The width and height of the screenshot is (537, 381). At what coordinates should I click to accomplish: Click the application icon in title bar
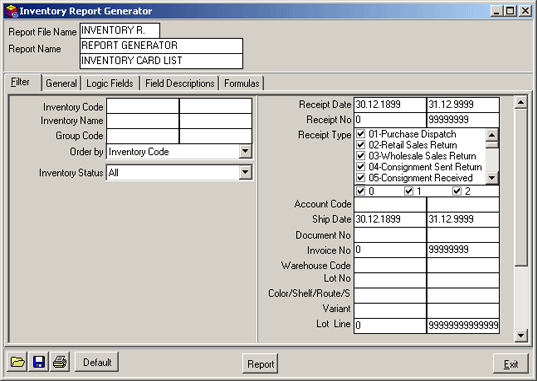tap(11, 11)
